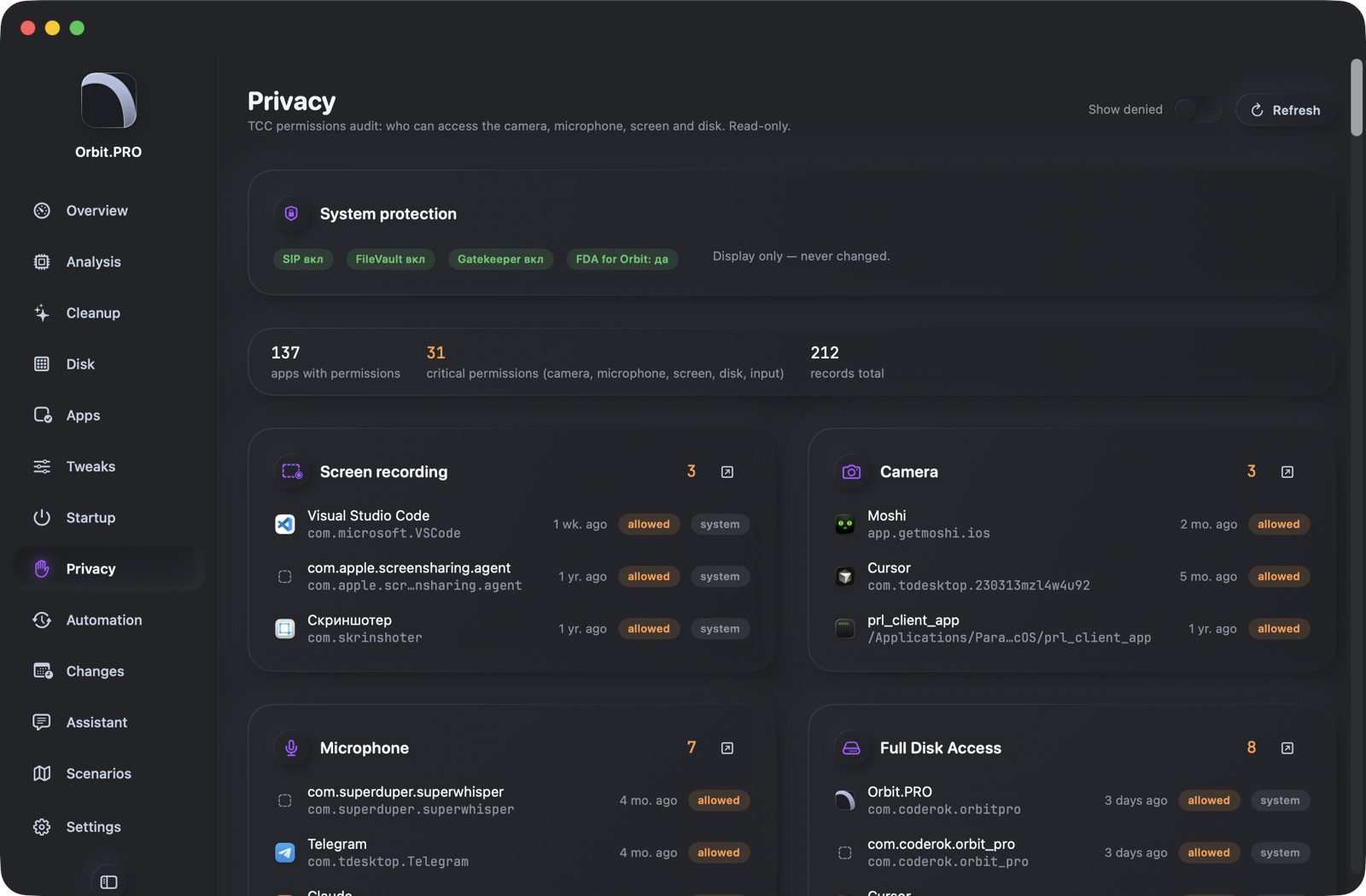Viewport: 1366px width, 896px height.
Task: Click the Microphone section icon
Action: 291,748
